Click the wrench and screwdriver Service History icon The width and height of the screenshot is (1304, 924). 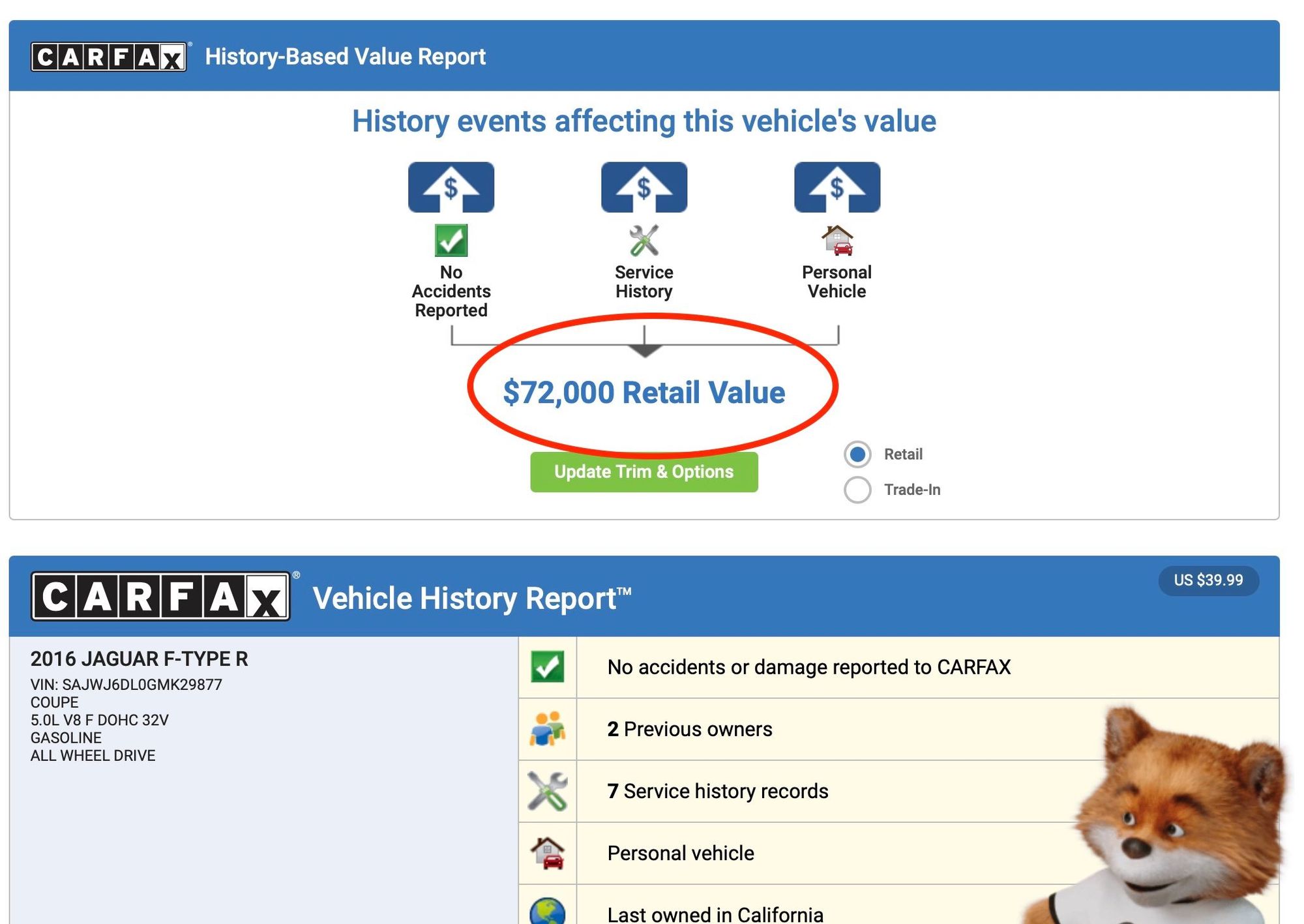tap(644, 240)
